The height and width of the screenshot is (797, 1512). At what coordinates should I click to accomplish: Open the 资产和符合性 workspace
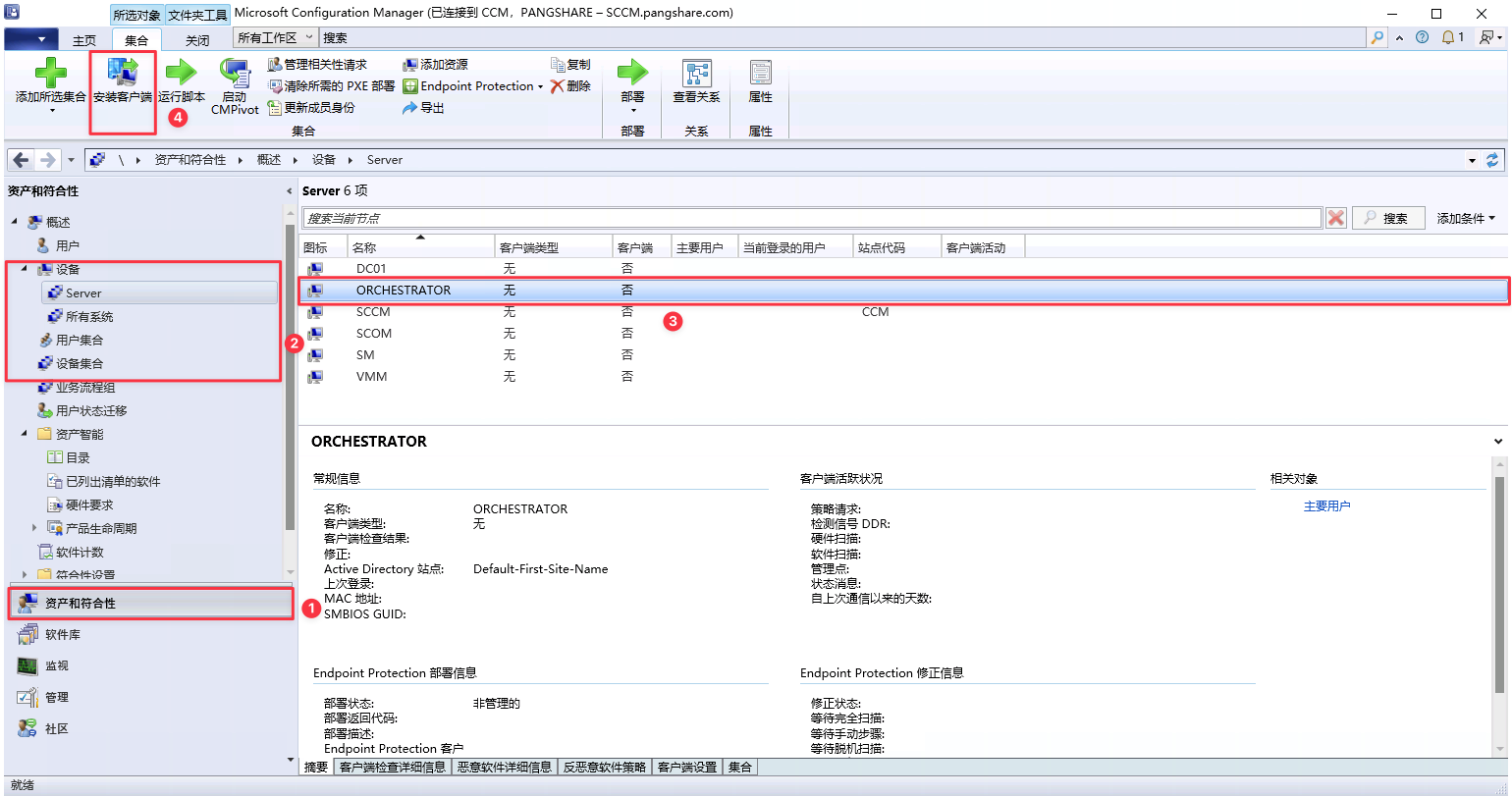150,603
